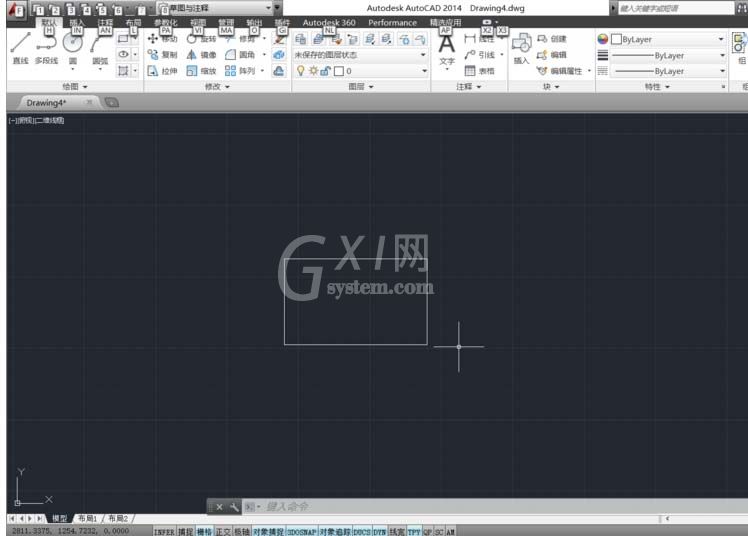Open the ByLayer color dropdown

pyautogui.click(x=668, y=39)
